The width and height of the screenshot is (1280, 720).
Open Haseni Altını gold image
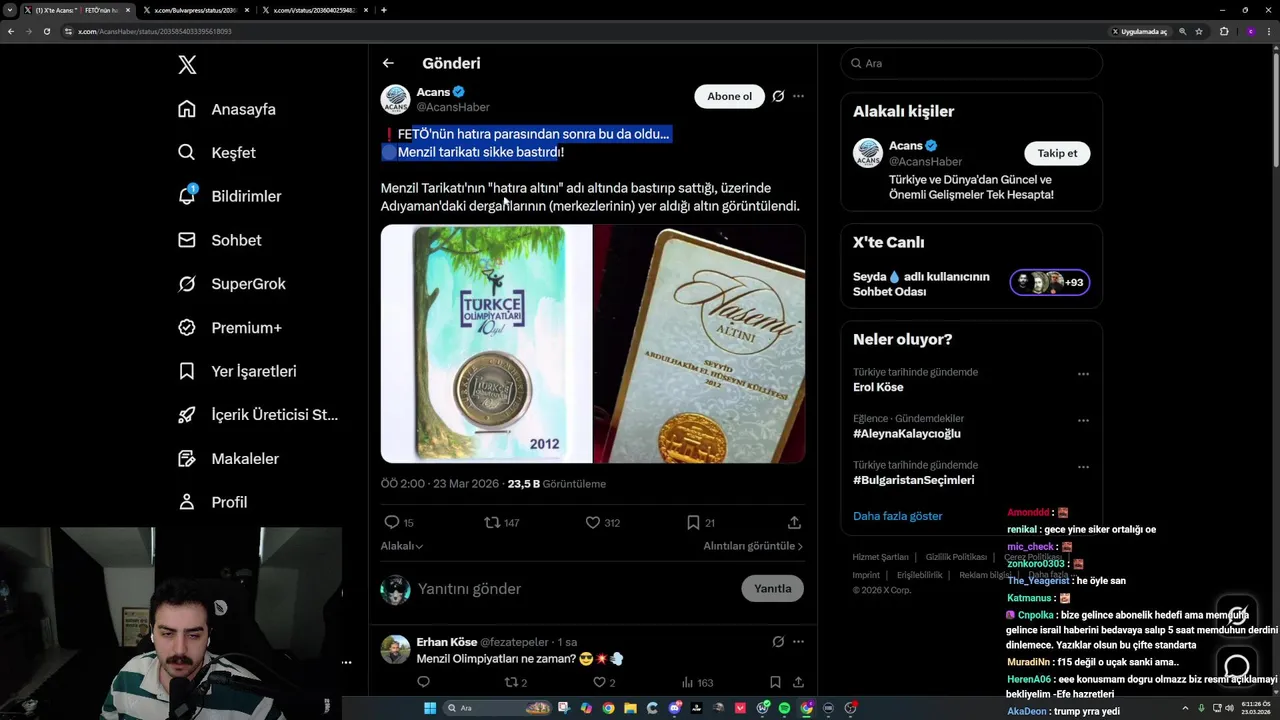pyautogui.click(x=700, y=344)
